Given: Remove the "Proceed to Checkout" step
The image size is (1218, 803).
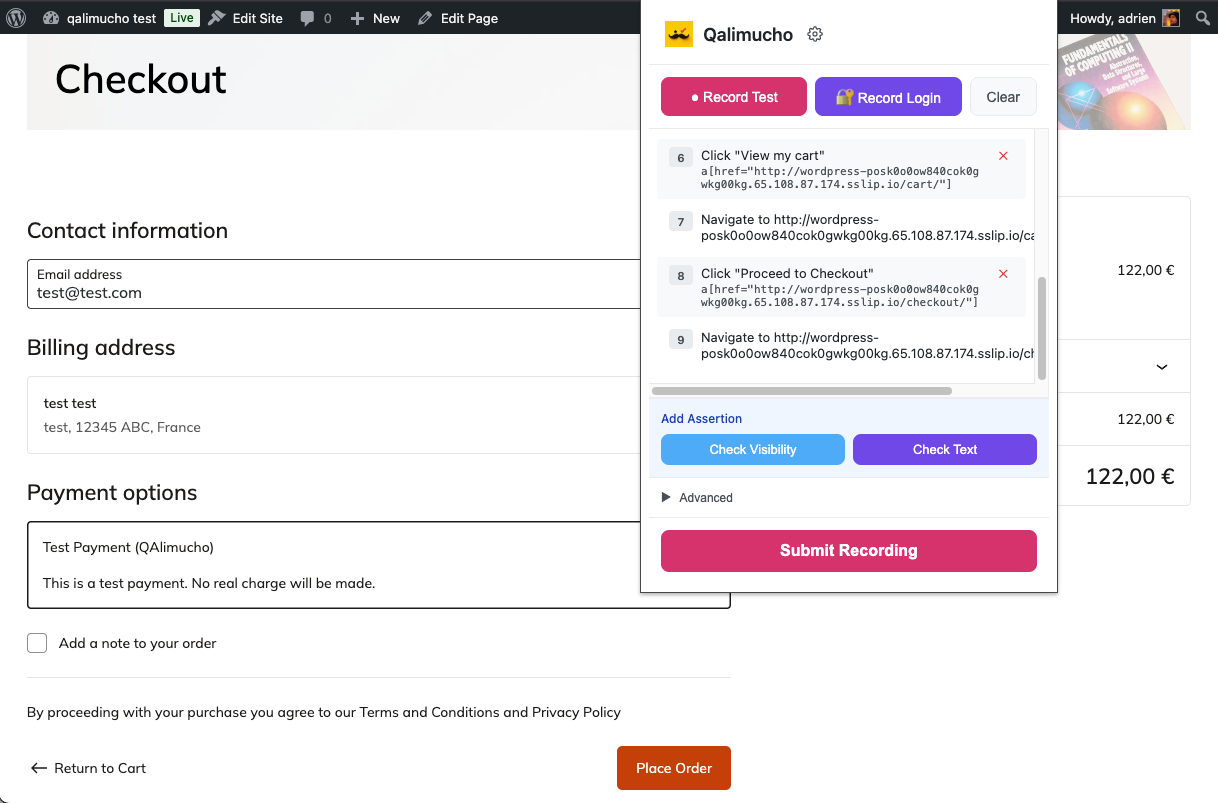Looking at the screenshot, I should click(x=1003, y=272).
